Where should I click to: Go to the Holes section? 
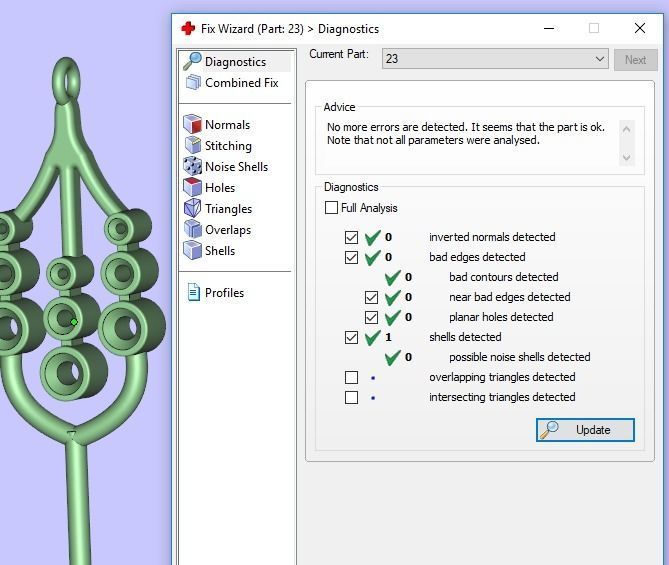pos(220,187)
